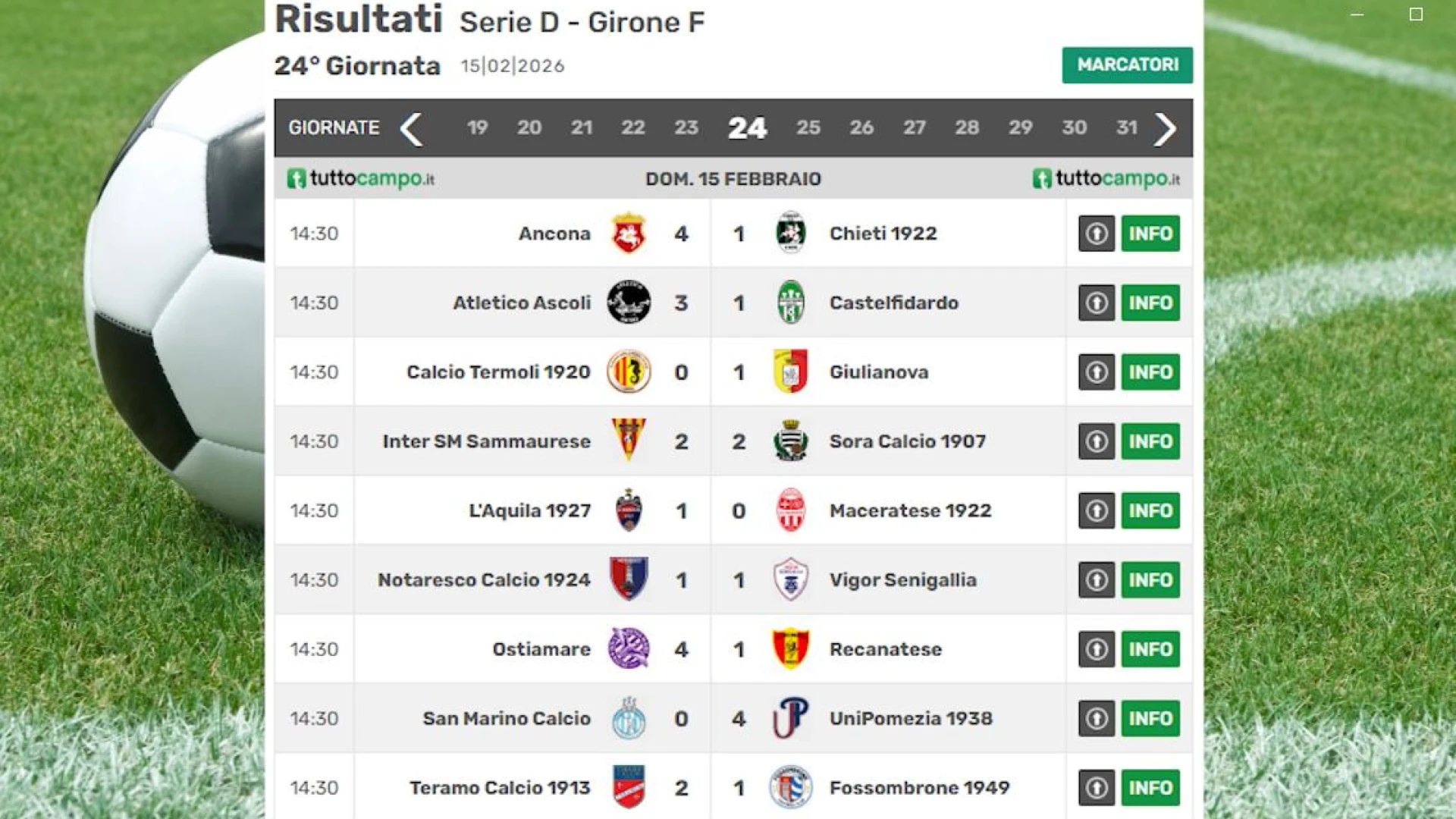Select matchday 31
1456x819 pixels.
click(x=1128, y=128)
